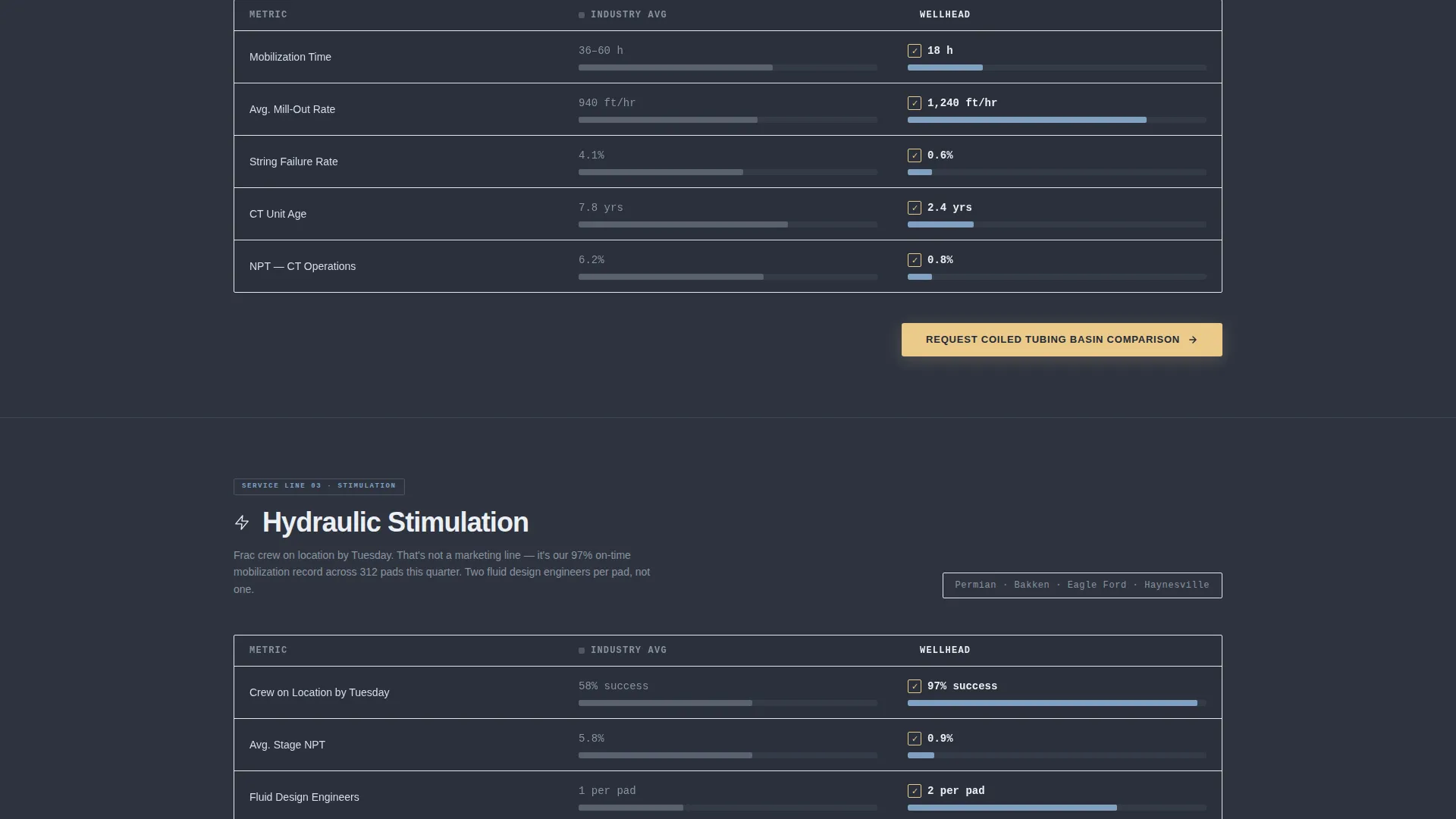Image resolution: width=1456 pixels, height=819 pixels.
Task: Toggle the checkbox next to 97% success
Action: (915, 686)
